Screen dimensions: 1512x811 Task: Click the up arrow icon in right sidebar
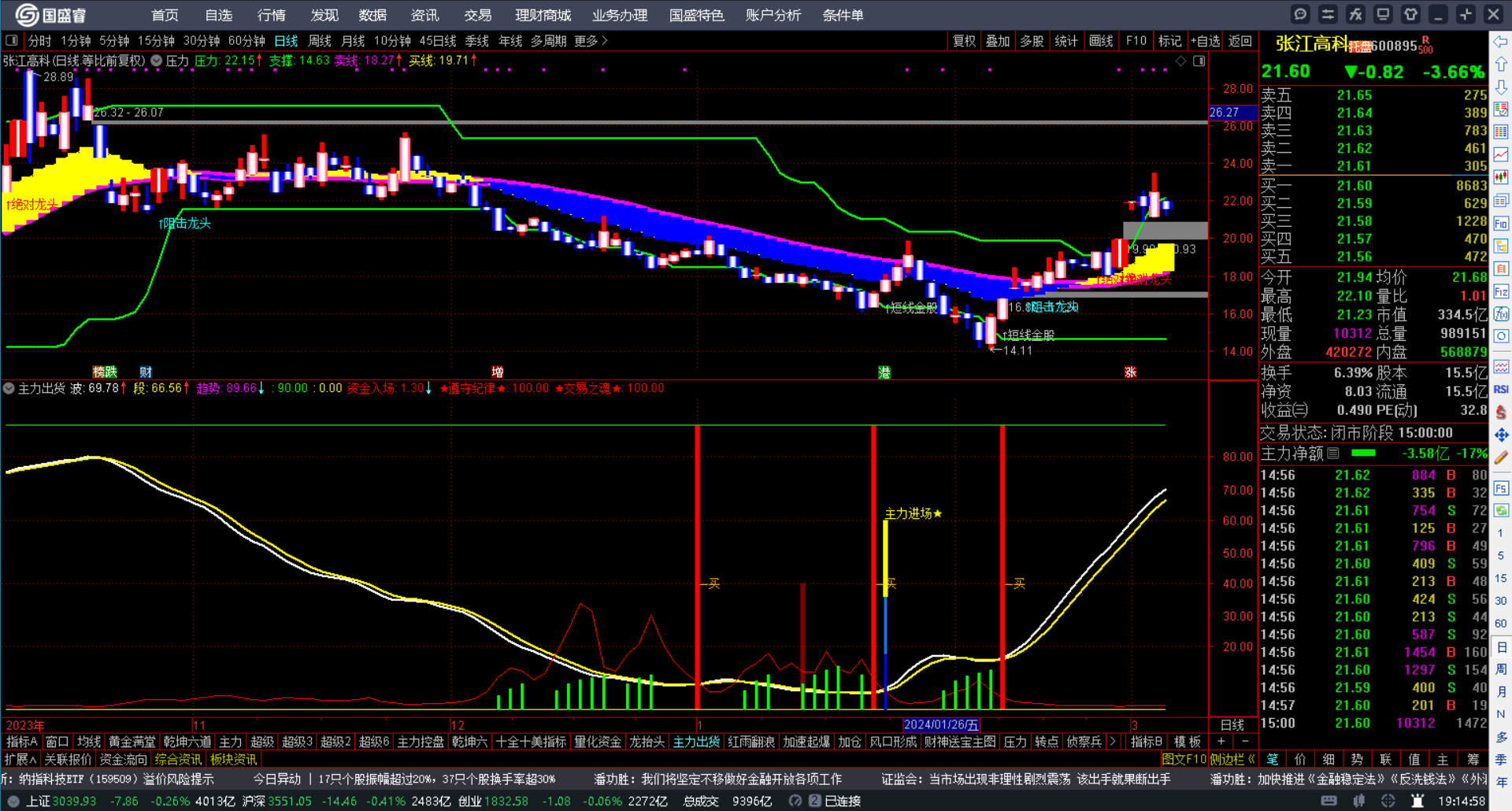coord(1501,64)
